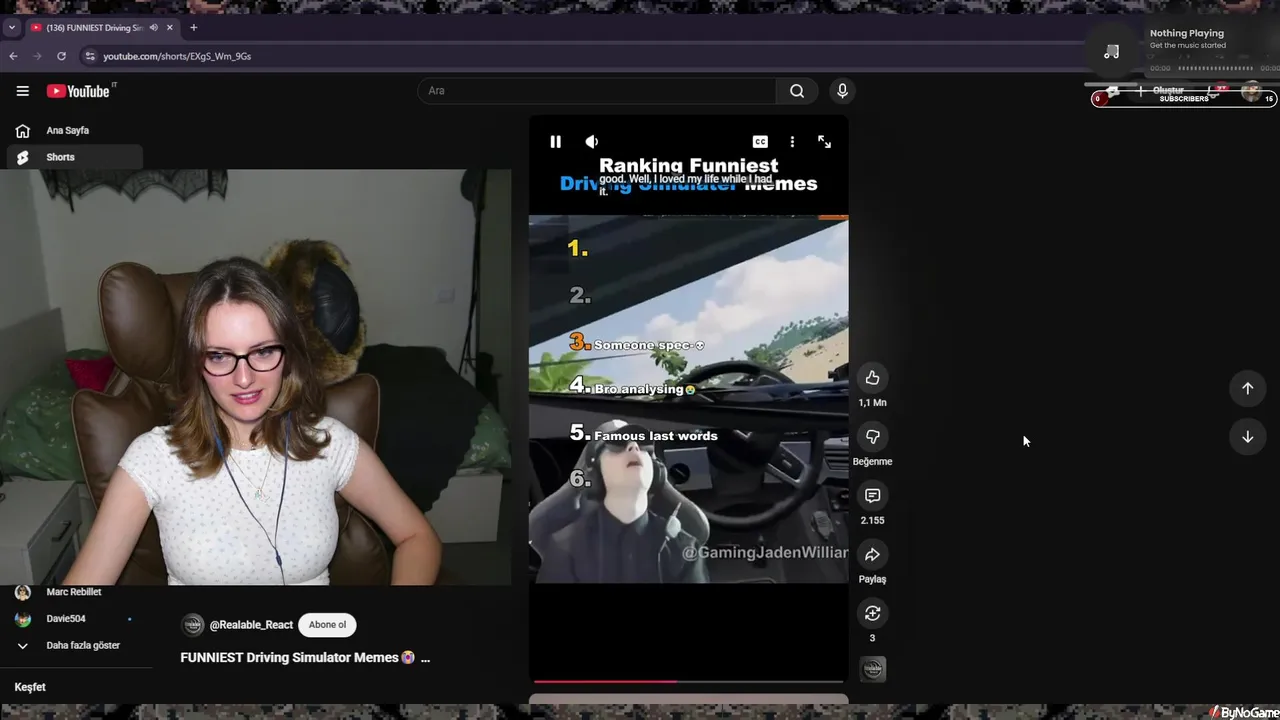Click the Realable_React channel avatar
This screenshot has width=1280, height=720.
[193, 625]
